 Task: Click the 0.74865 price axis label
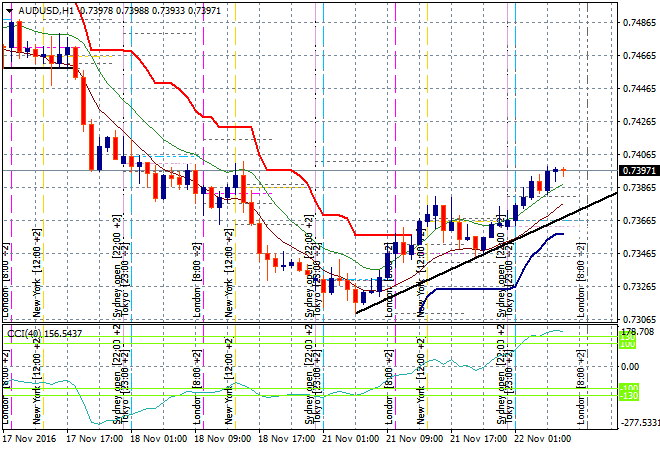pos(633,22)
